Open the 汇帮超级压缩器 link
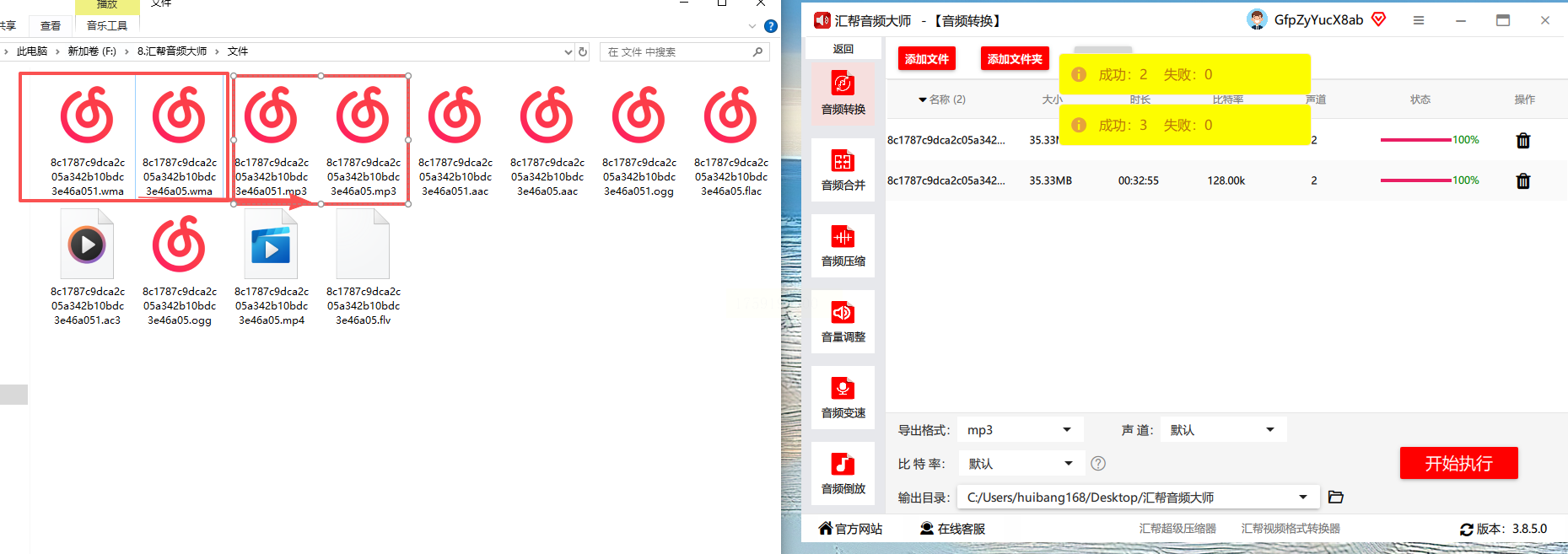The height and width of the screenshot is (554, 1568). (x=1177, y=529)
